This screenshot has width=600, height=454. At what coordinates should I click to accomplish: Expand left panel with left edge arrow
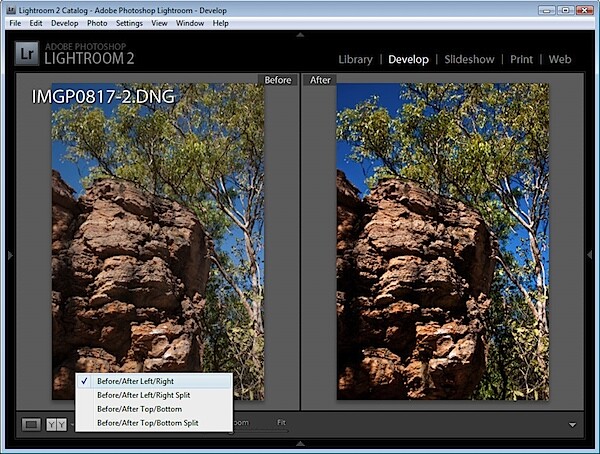pos(10,255)
